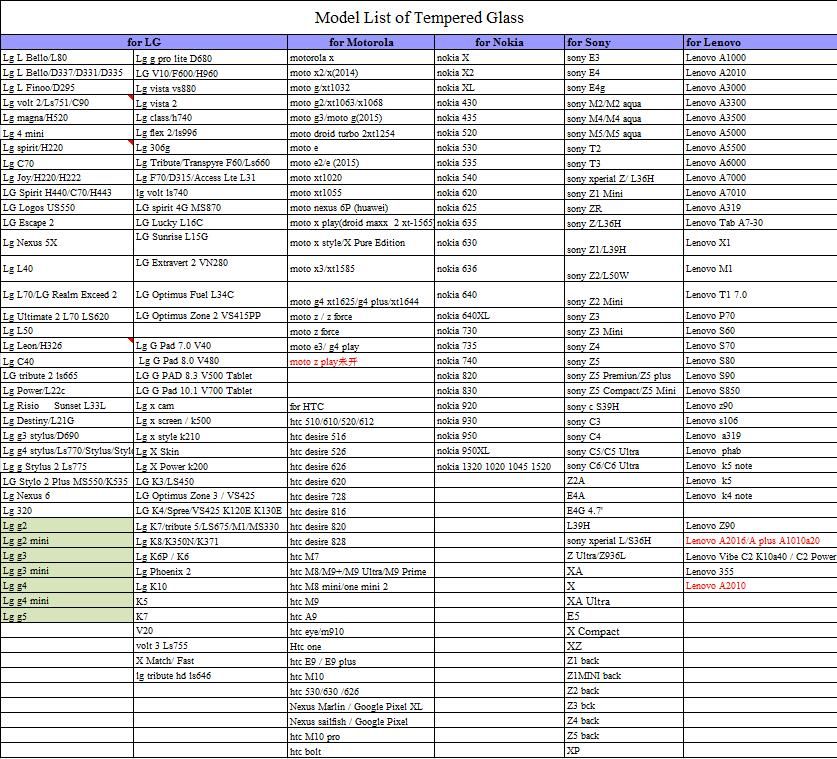
Task: Select the red 'Lenovo A2016/A plus A1010a20' cell
Action: point(760,541)
